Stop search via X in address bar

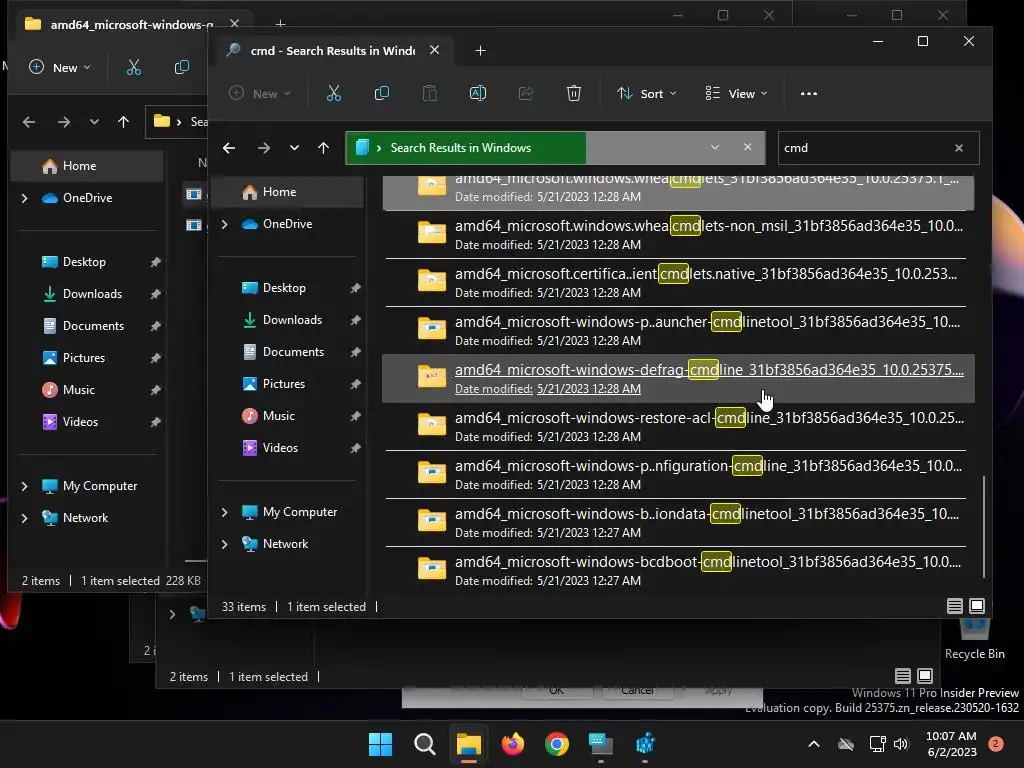[x=748, y=147]
